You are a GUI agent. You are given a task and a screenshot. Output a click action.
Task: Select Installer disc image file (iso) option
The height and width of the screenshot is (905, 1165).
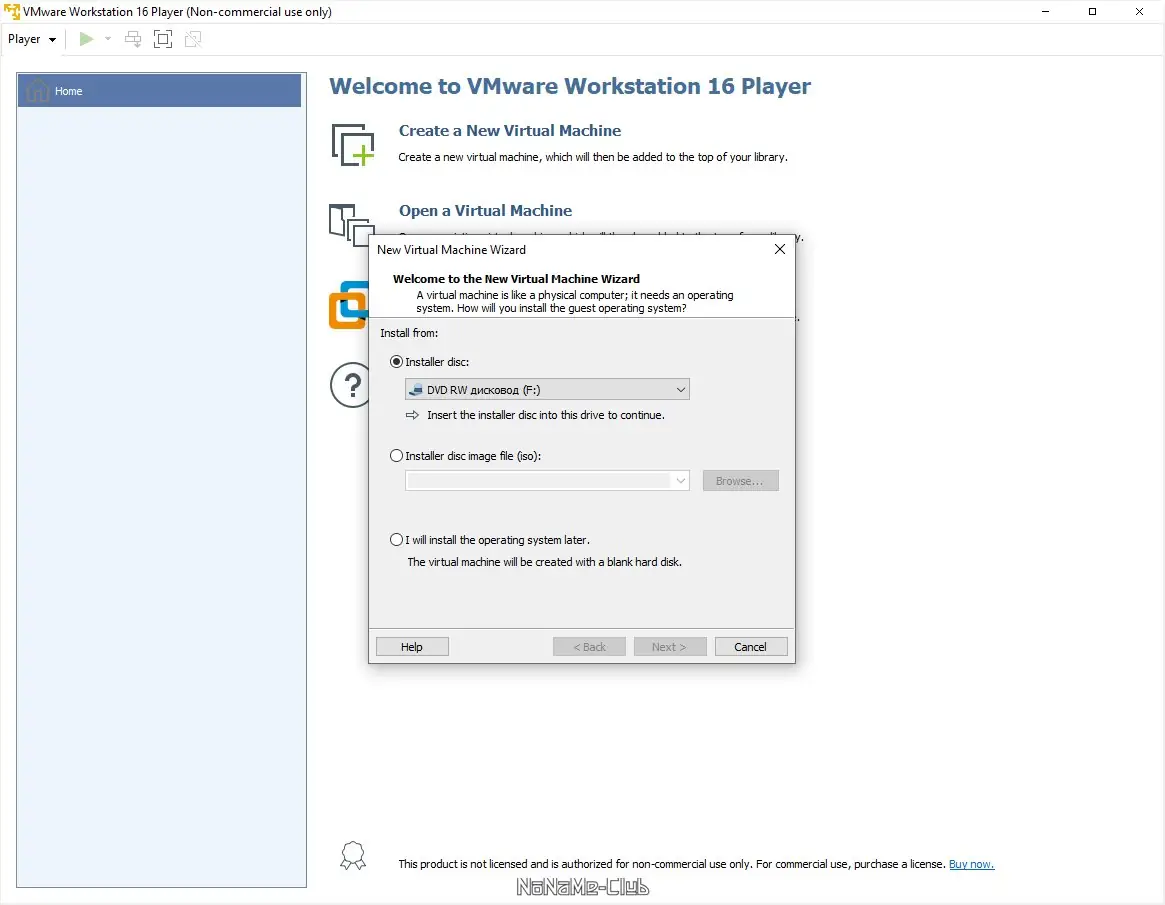click(397, 455)
